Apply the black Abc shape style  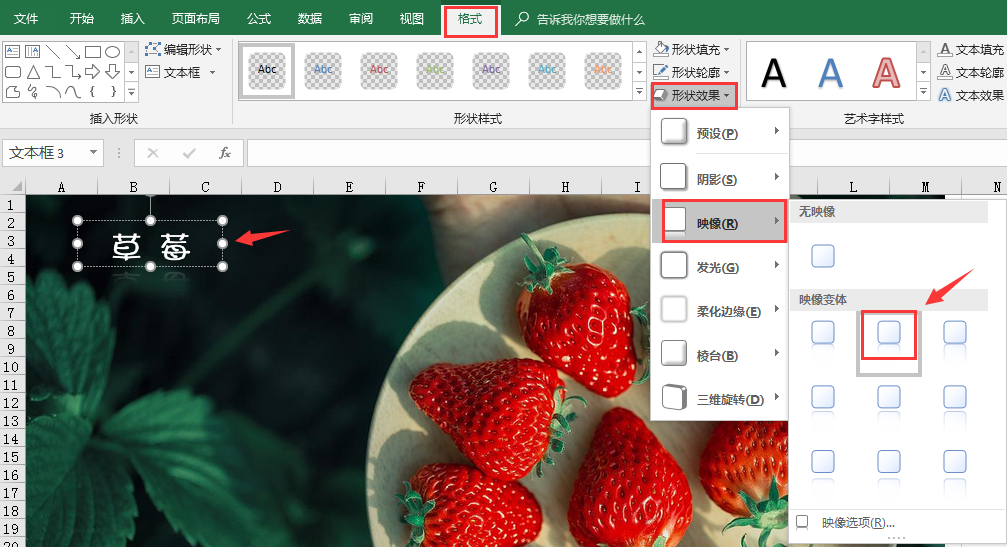point(267,71)
